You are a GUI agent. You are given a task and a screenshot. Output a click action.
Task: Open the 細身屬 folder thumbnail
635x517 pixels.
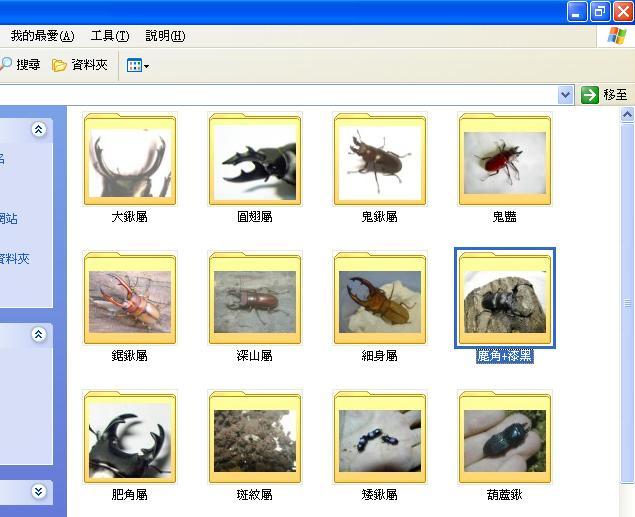click(x=380, y=298)
